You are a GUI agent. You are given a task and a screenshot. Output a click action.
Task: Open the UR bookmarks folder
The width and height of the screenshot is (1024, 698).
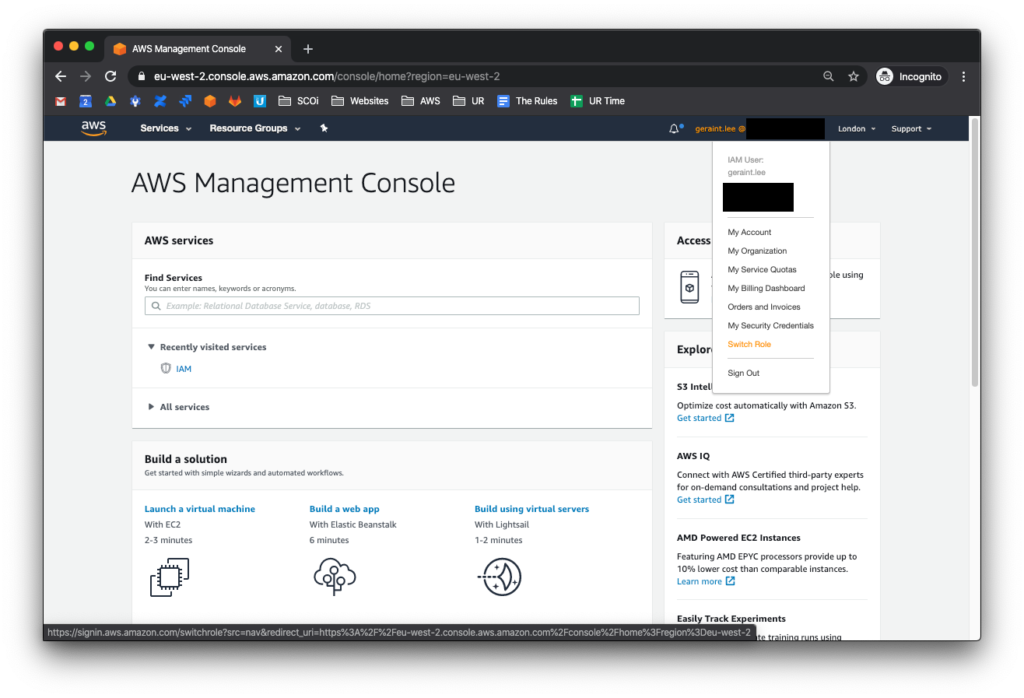[x=469, y=101]
